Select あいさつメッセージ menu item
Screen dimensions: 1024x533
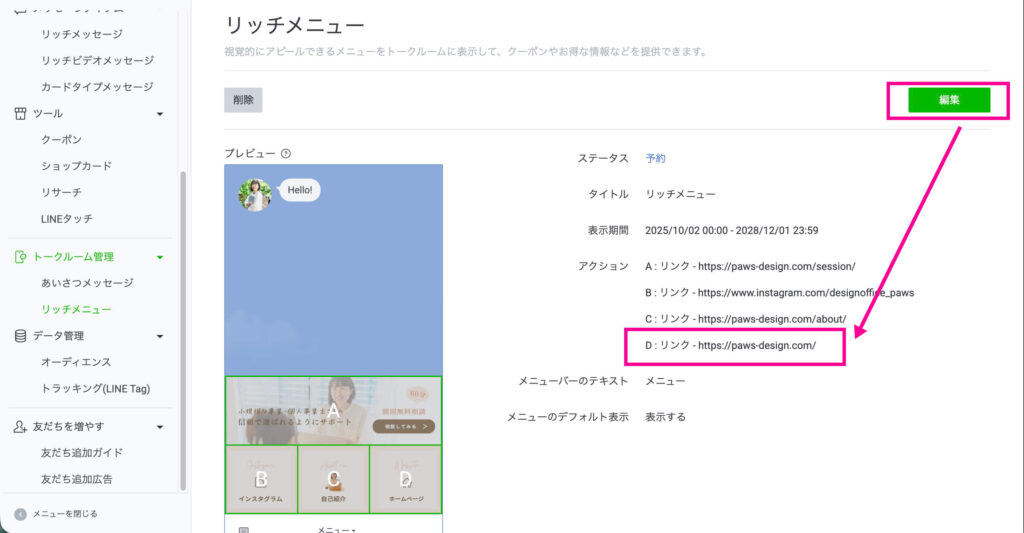87,284
